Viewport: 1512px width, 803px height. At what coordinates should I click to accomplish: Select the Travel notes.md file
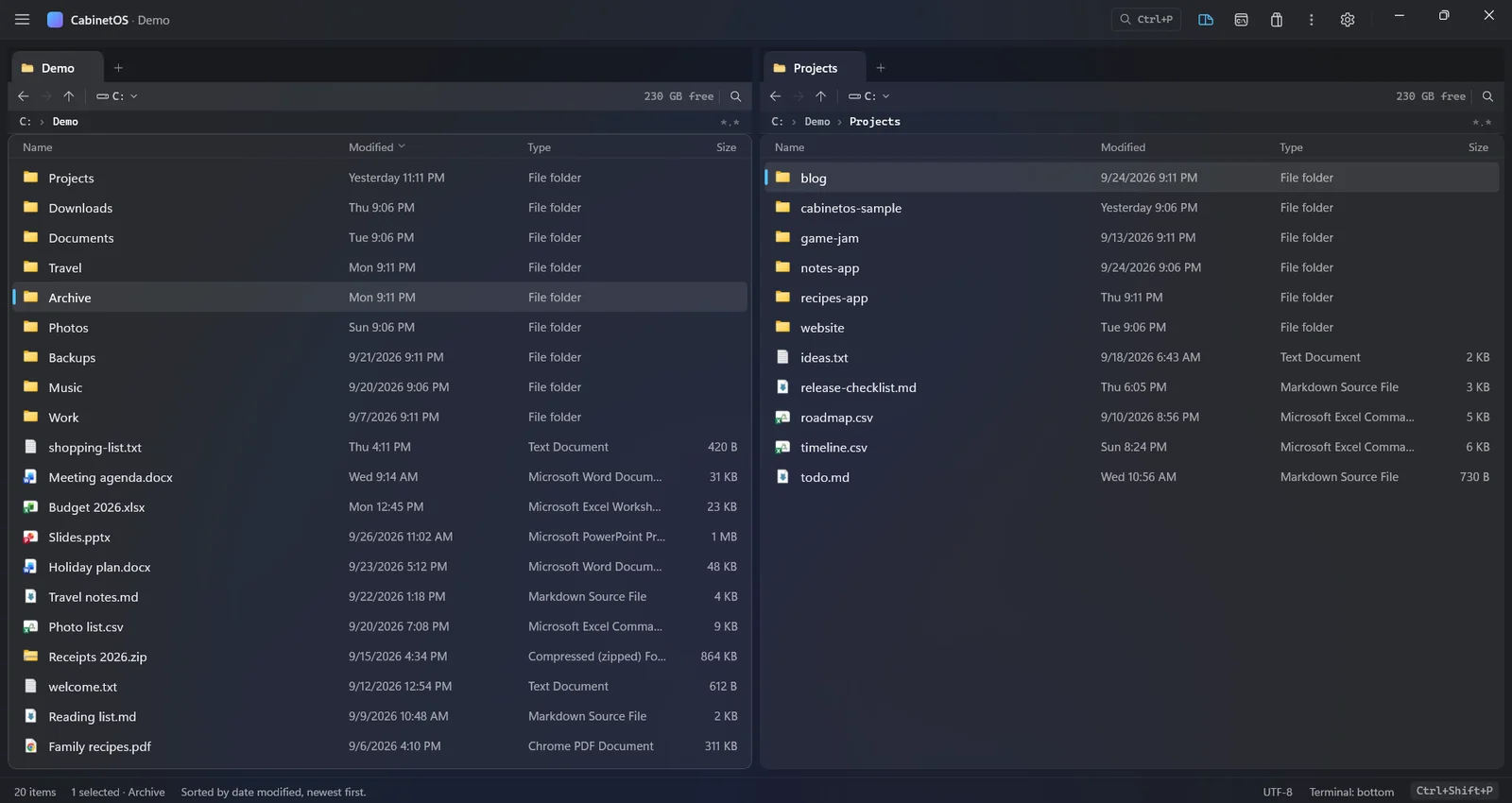coord(380,597)
